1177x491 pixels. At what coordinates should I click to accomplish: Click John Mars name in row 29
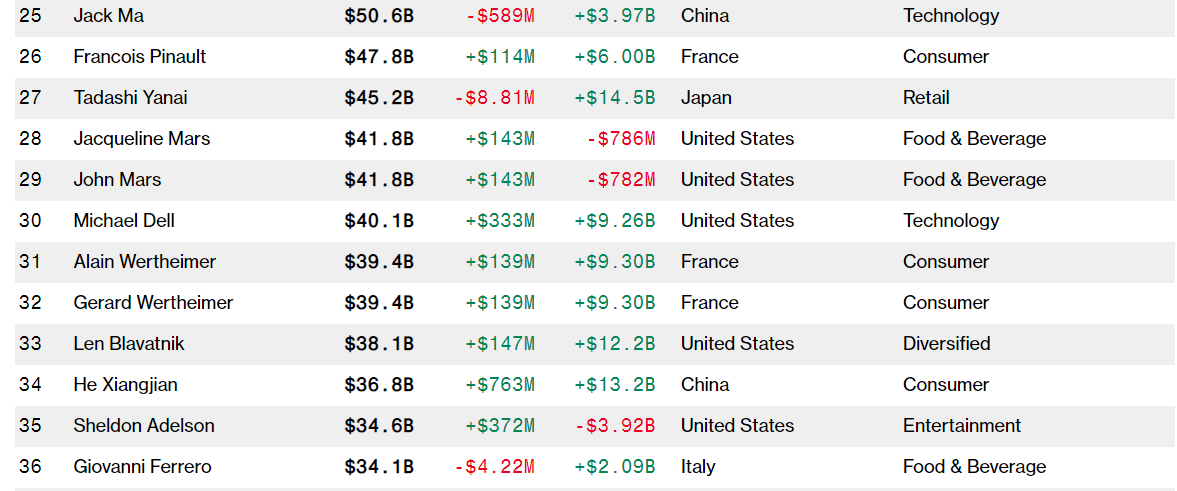coord(117,180)
